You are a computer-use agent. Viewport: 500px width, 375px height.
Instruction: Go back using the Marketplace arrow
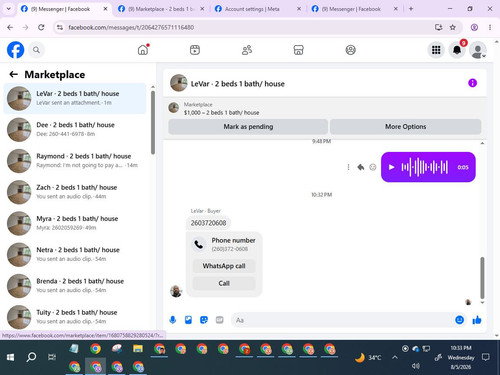13,74
